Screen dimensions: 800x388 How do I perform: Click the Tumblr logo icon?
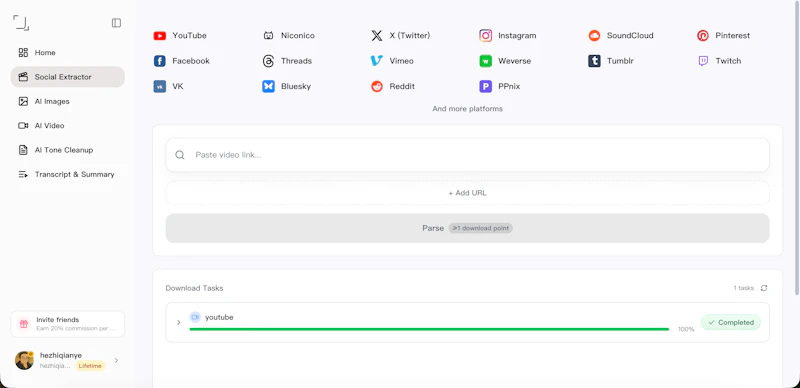point(594,61)
